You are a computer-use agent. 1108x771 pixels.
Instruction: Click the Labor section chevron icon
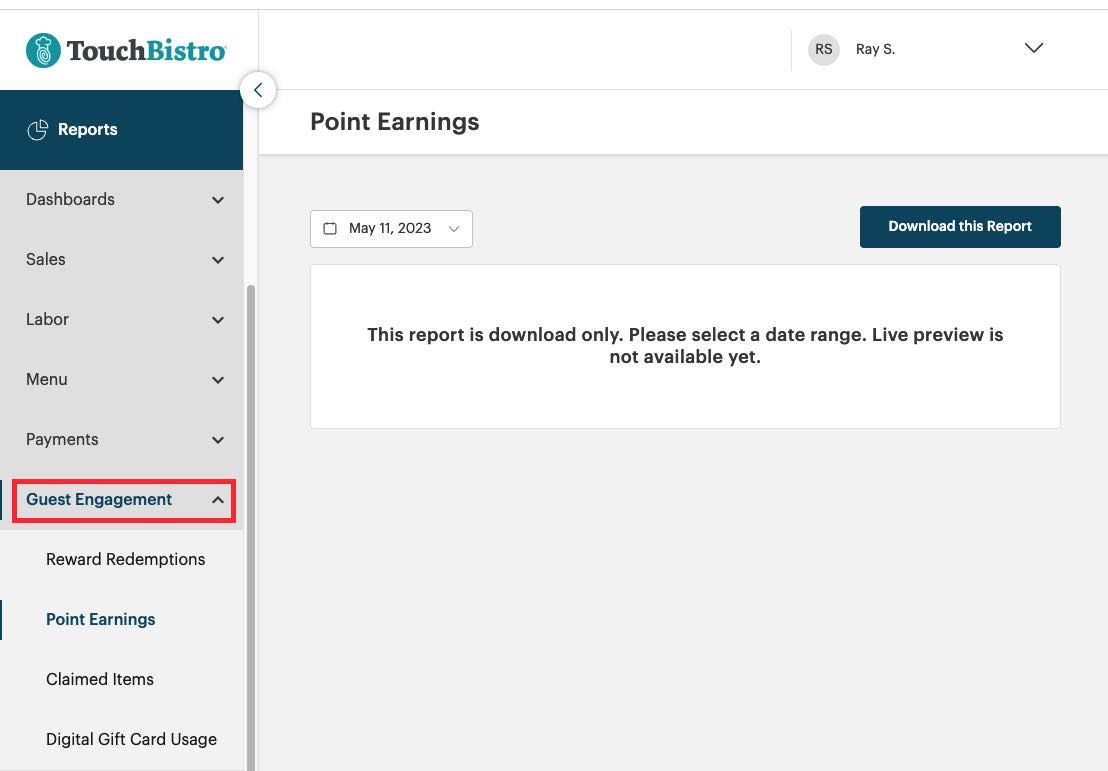218,320
